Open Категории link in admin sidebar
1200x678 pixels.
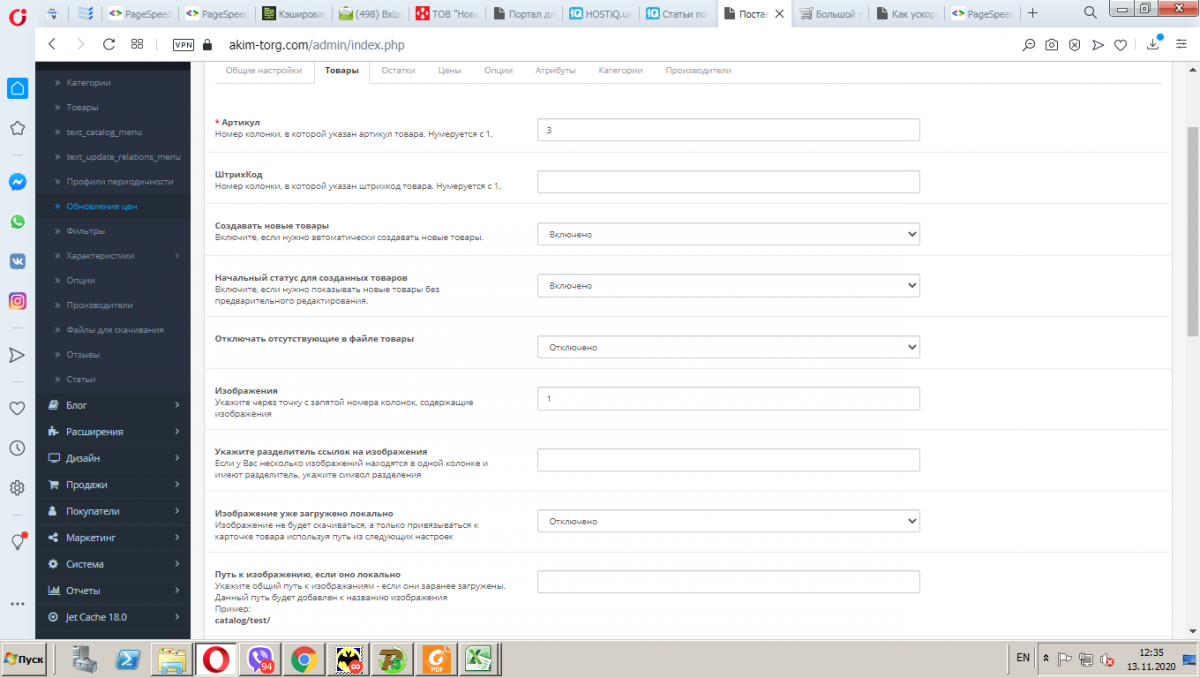click(89, 83)
